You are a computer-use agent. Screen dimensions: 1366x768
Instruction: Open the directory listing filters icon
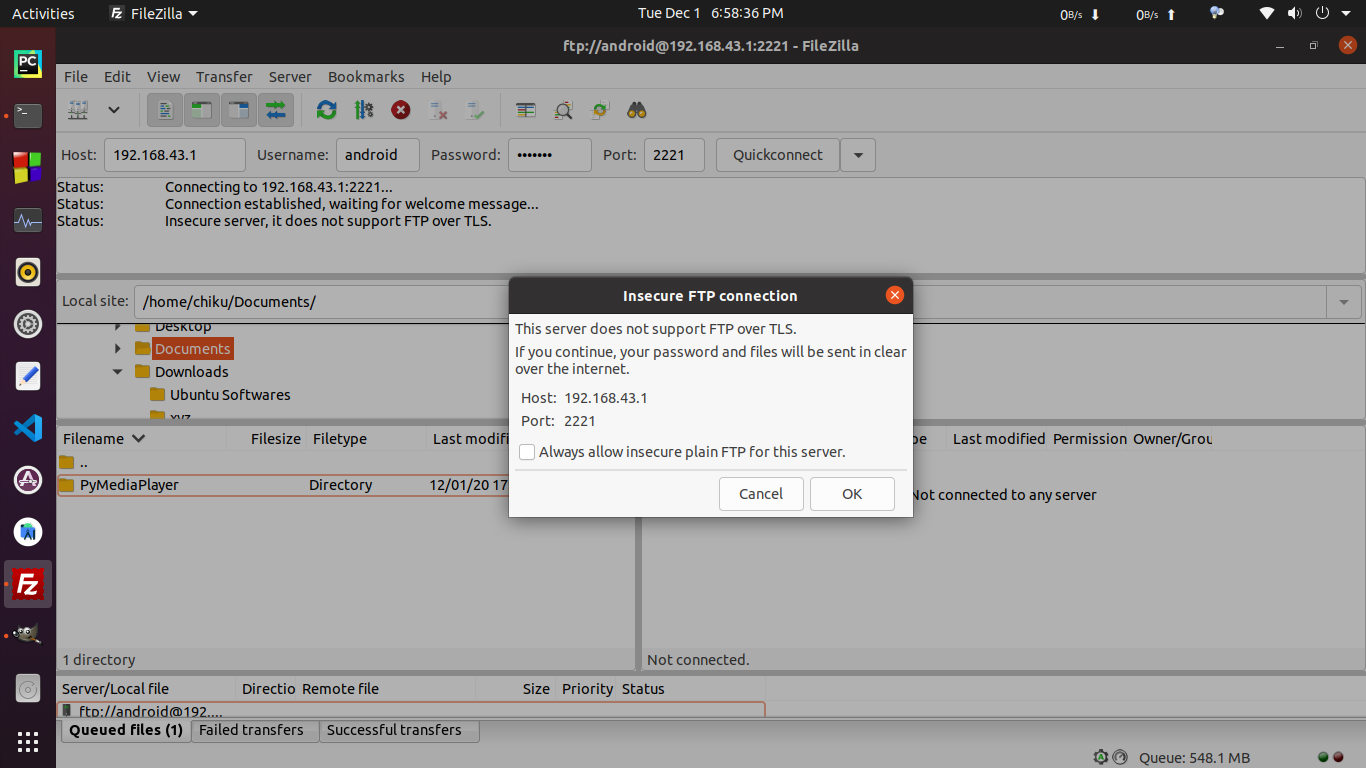click(526, 110)
